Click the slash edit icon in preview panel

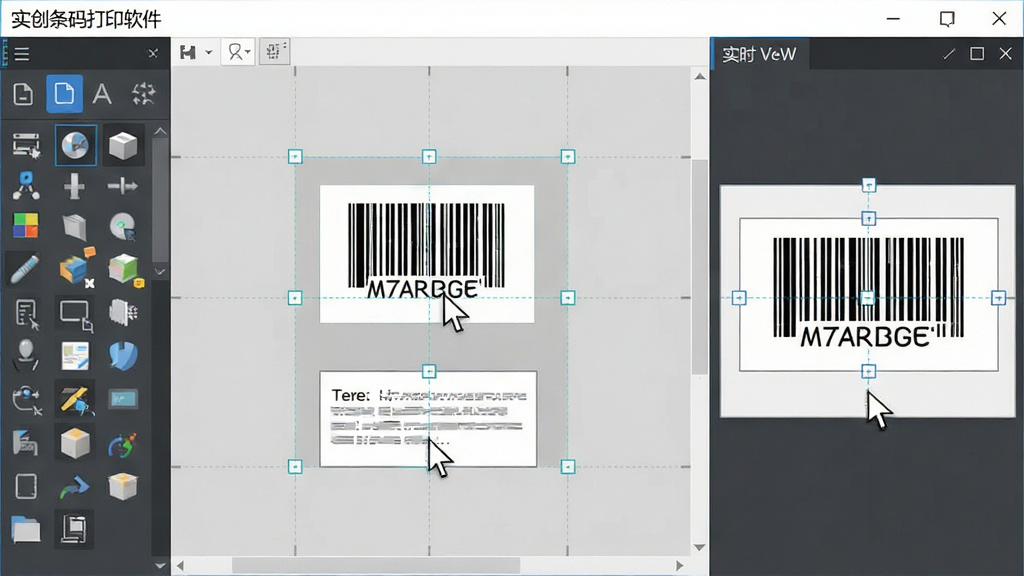click(949, 54)
